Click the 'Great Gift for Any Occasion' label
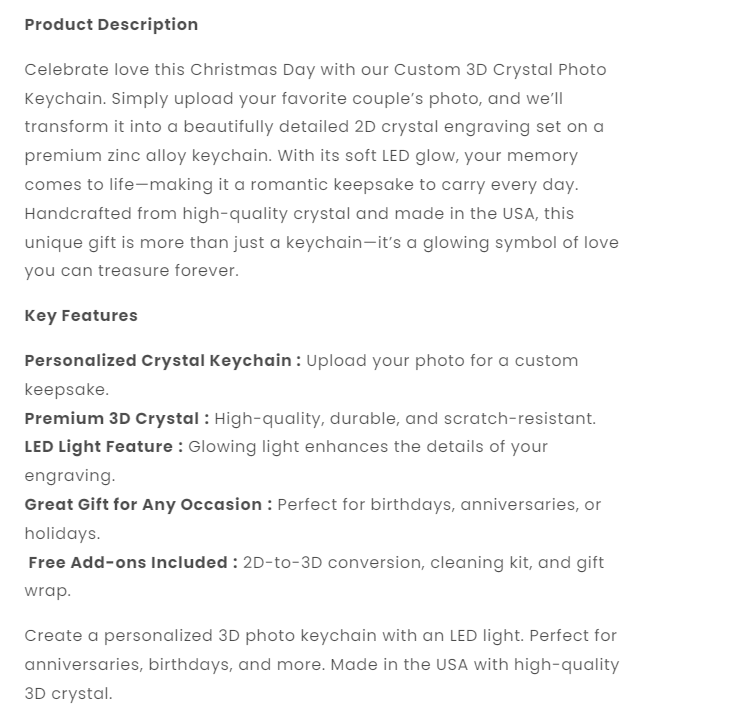This screenshot has width=741, height=717. click(148, 505)
